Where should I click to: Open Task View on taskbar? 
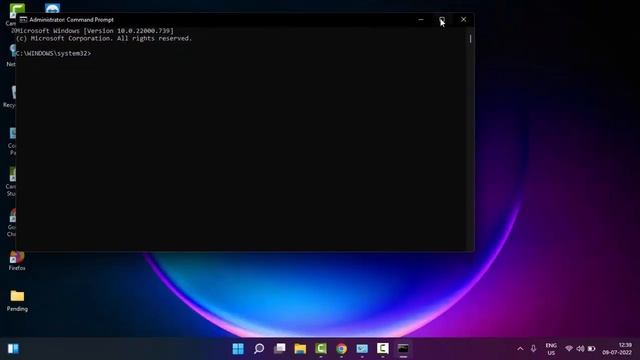280,349
